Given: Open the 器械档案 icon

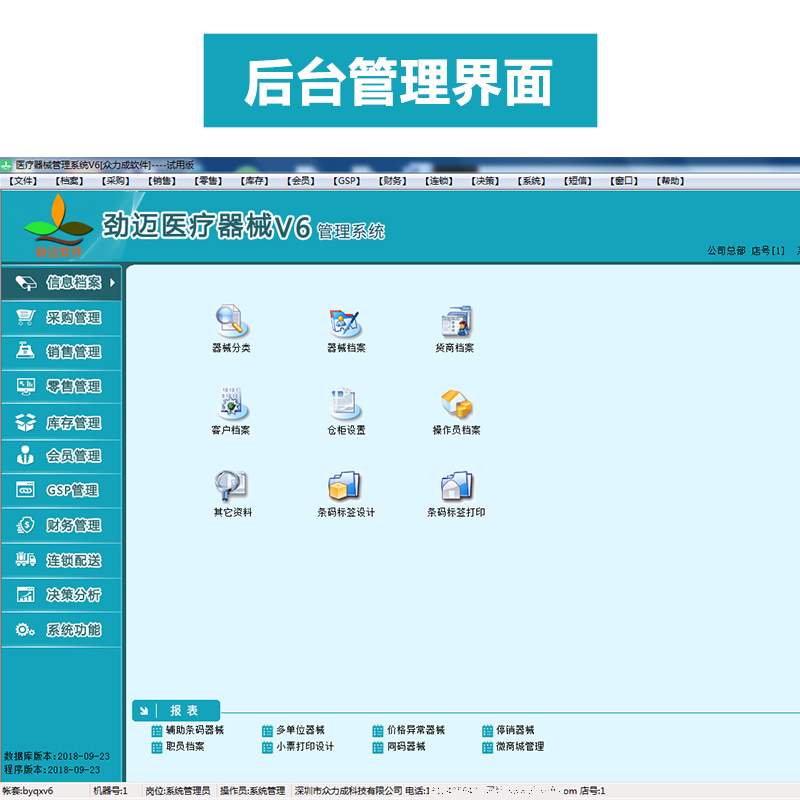Looking at the screenshot, I should pyautogui.click(x=346, y=328).
